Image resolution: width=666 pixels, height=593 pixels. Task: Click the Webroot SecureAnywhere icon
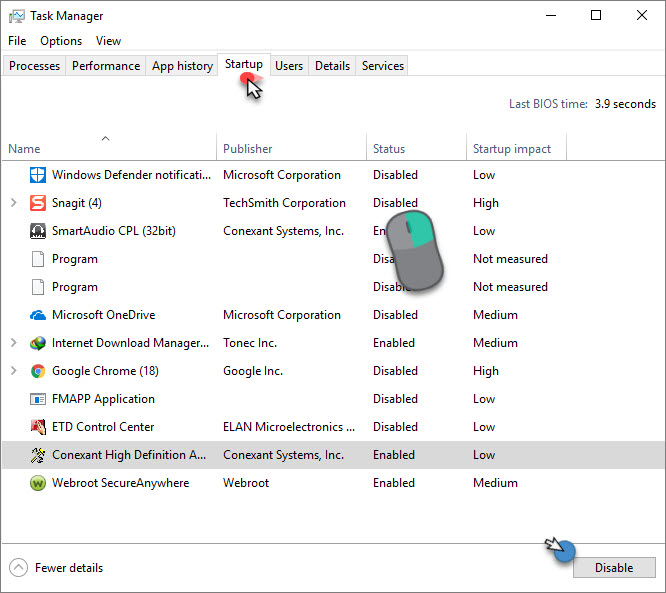tap(38, 483)
